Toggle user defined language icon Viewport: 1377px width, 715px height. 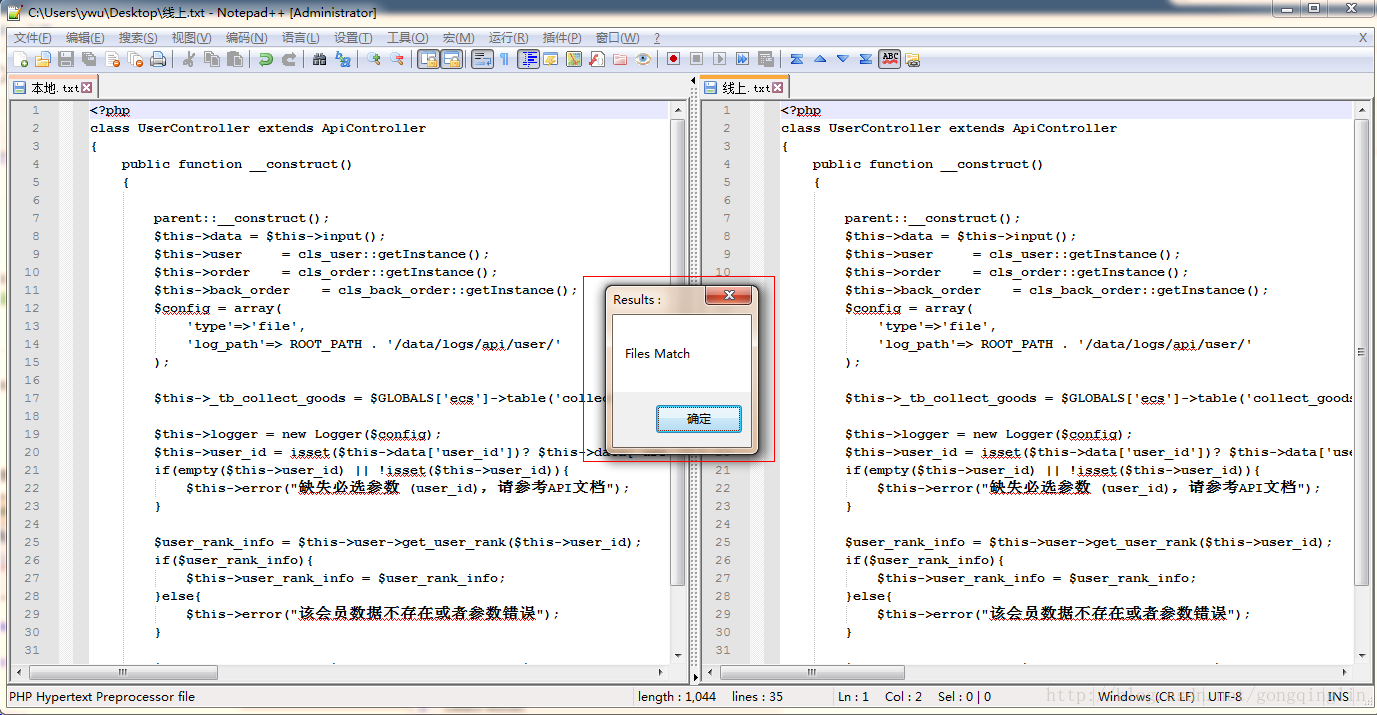coord(550,59)
